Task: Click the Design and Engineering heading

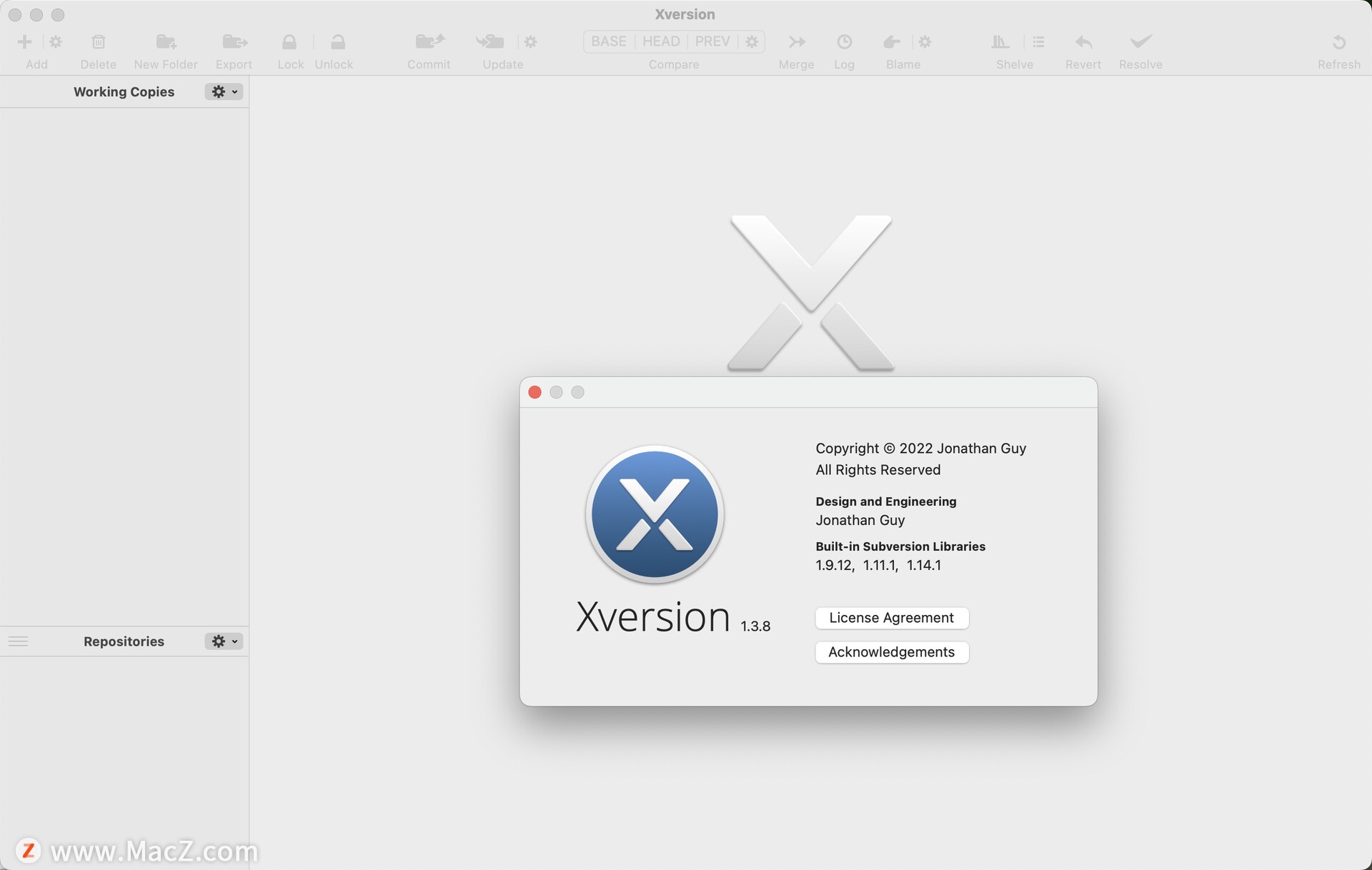Action: (x=886, y=501)
